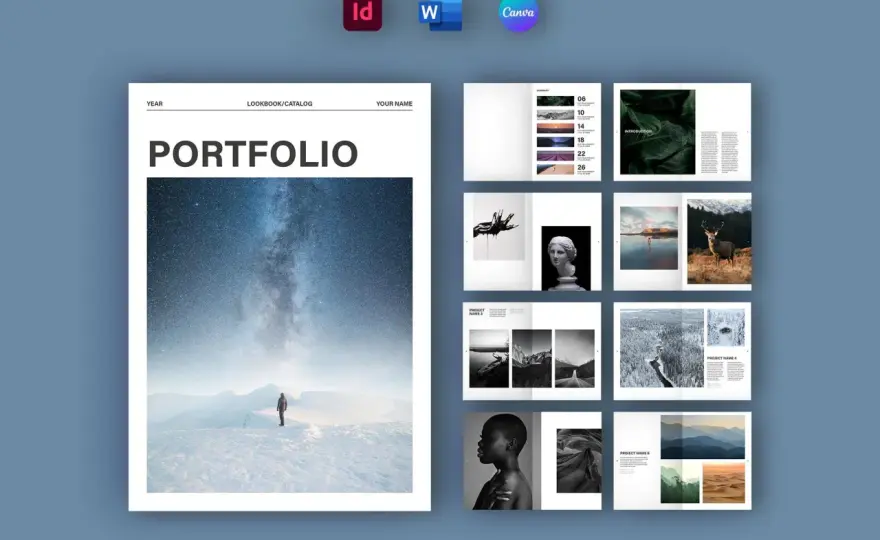
Task: Click the Milky Way cover photograph
Action: pos(279,335)
